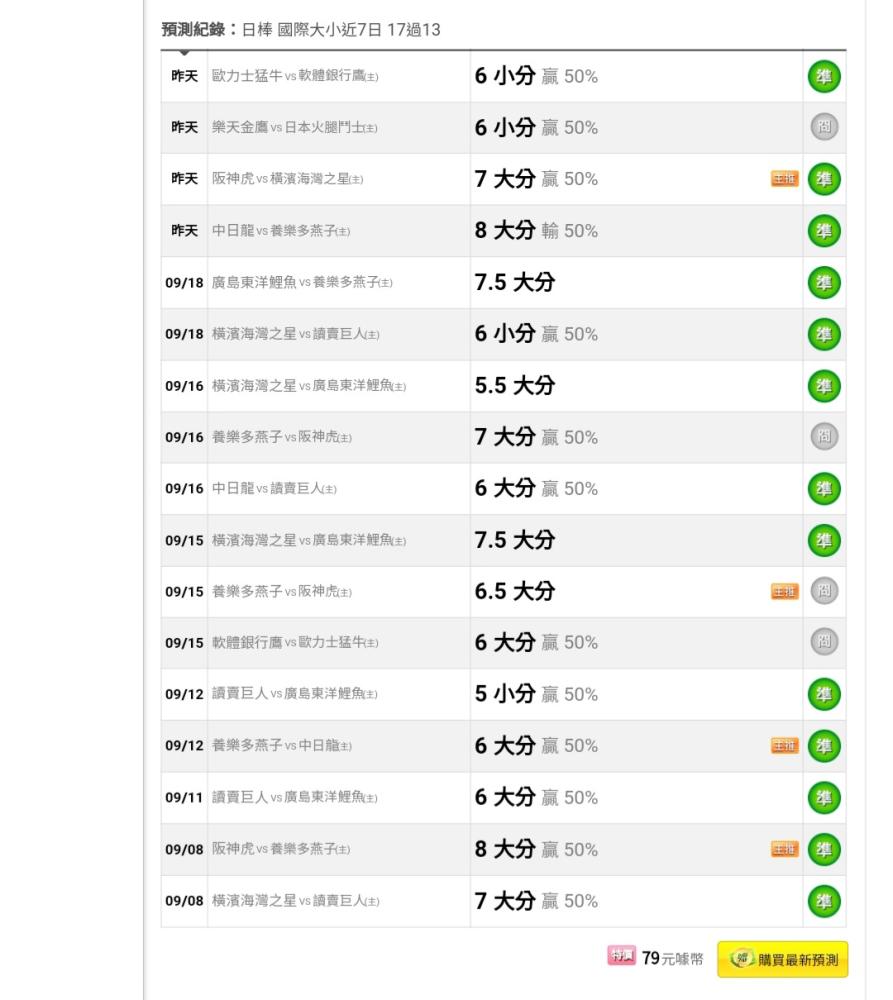Click 準 icon for 昨天 阪神虎 vs 橫濱海灣之星

coord(824,179)
